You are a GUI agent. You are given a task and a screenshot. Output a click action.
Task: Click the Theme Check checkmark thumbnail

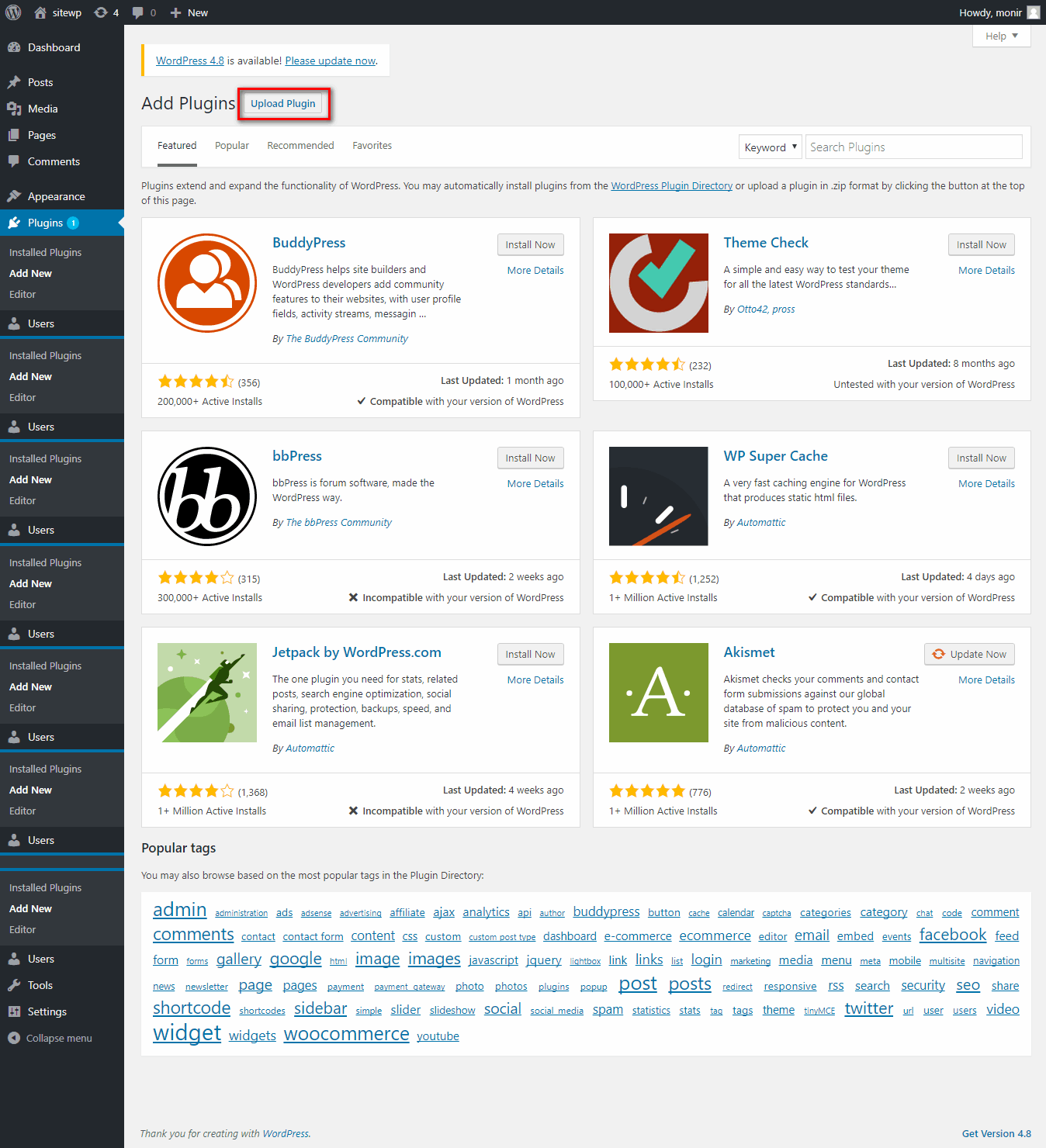(659, 283)
